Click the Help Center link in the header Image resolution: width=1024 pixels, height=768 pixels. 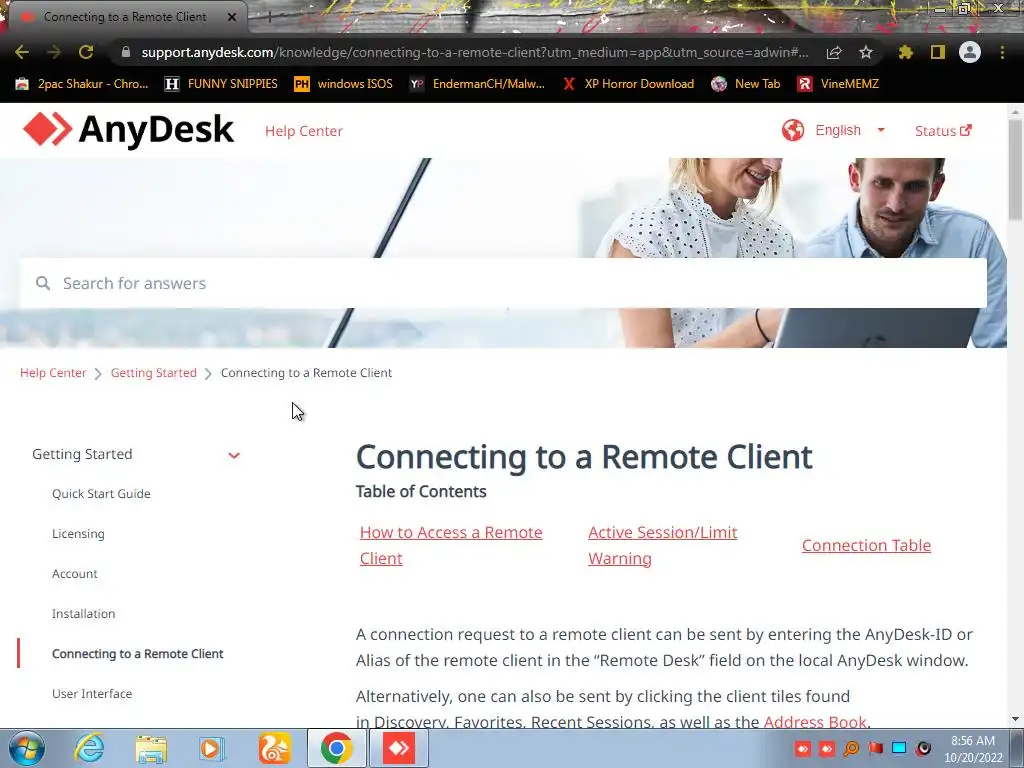tap(304, 131)
